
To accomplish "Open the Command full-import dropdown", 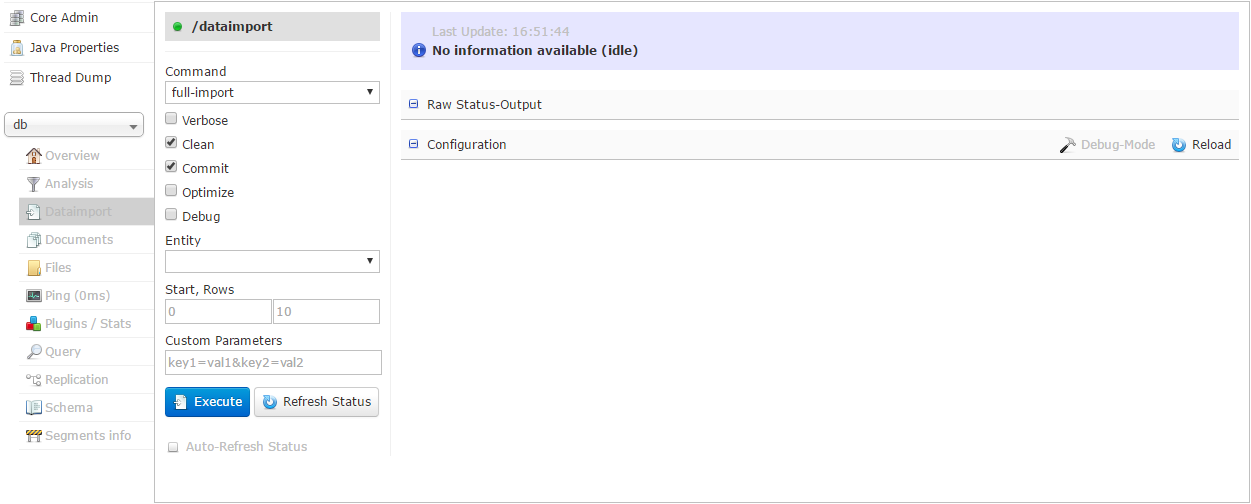I will [x=272, y=92].
